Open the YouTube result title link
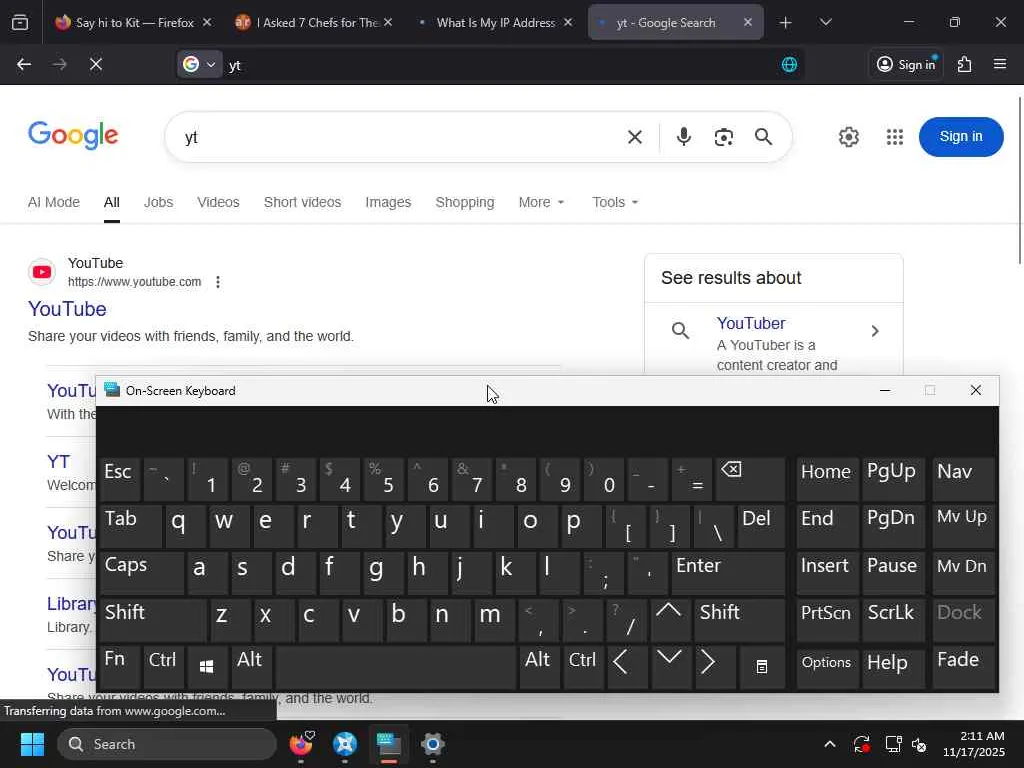Image resolution: width=1024 pixels, height=768 pixels. coord(67,309)
